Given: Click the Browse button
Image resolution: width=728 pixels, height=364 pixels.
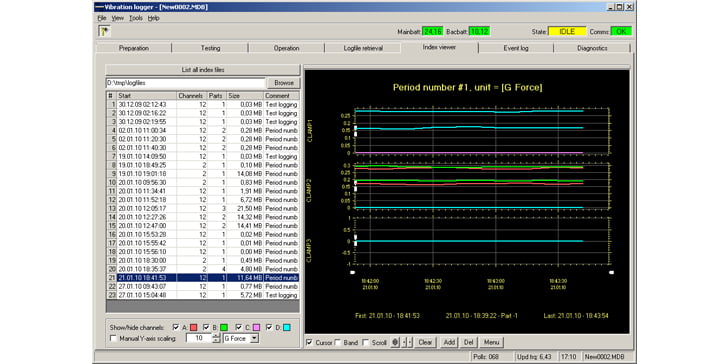Looking at the screenshot, I should [284, 83].
